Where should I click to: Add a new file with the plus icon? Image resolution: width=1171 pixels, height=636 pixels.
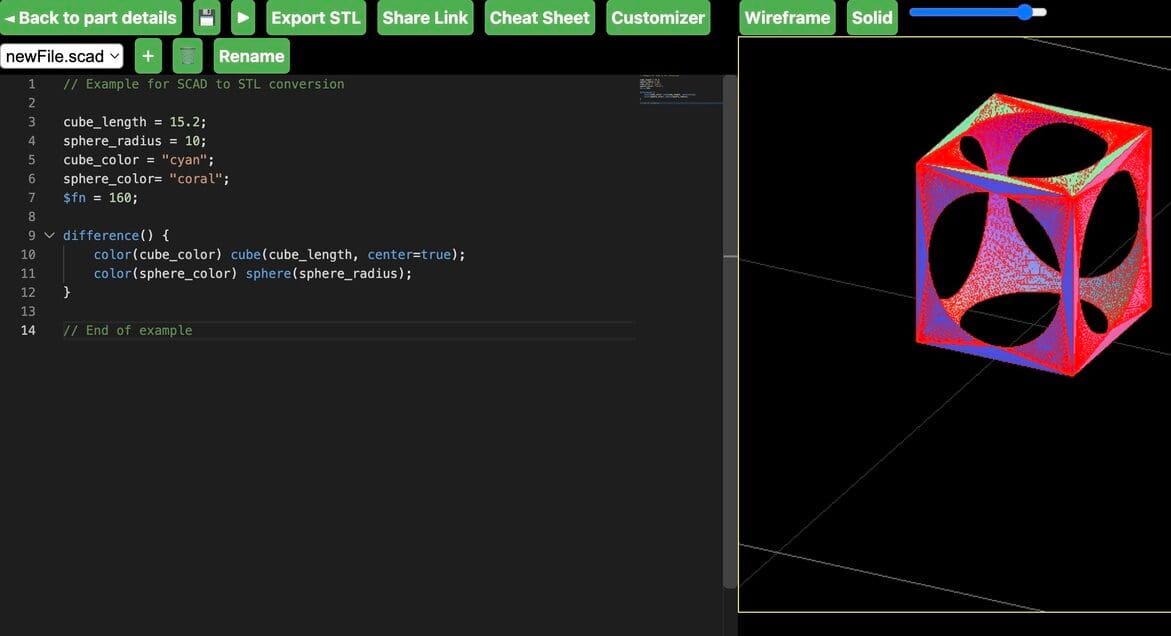[148, 56]
